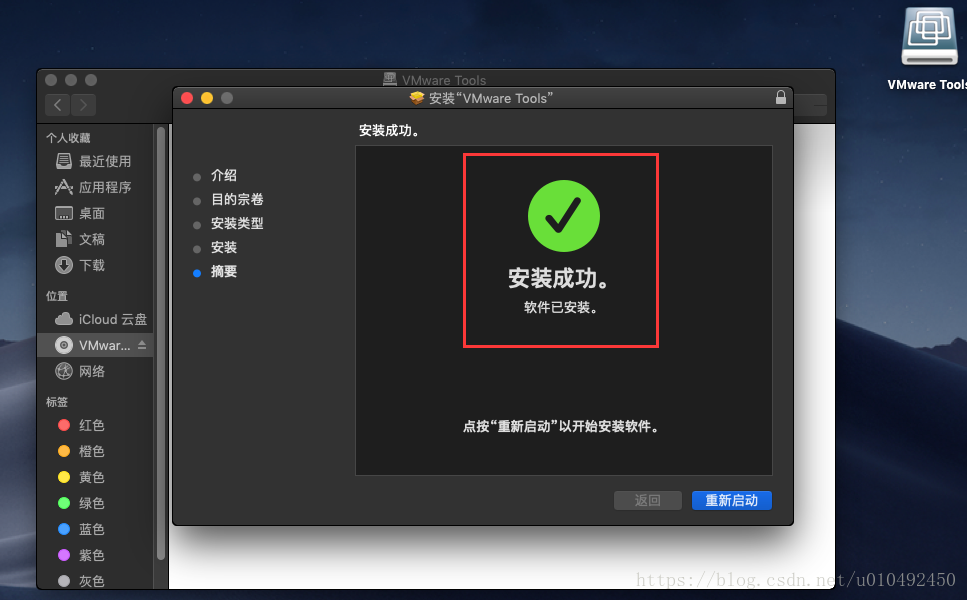Open 最近使用 in Finder sidebar
This screenshot has height=600, width=967.
(x=93, y=162)
